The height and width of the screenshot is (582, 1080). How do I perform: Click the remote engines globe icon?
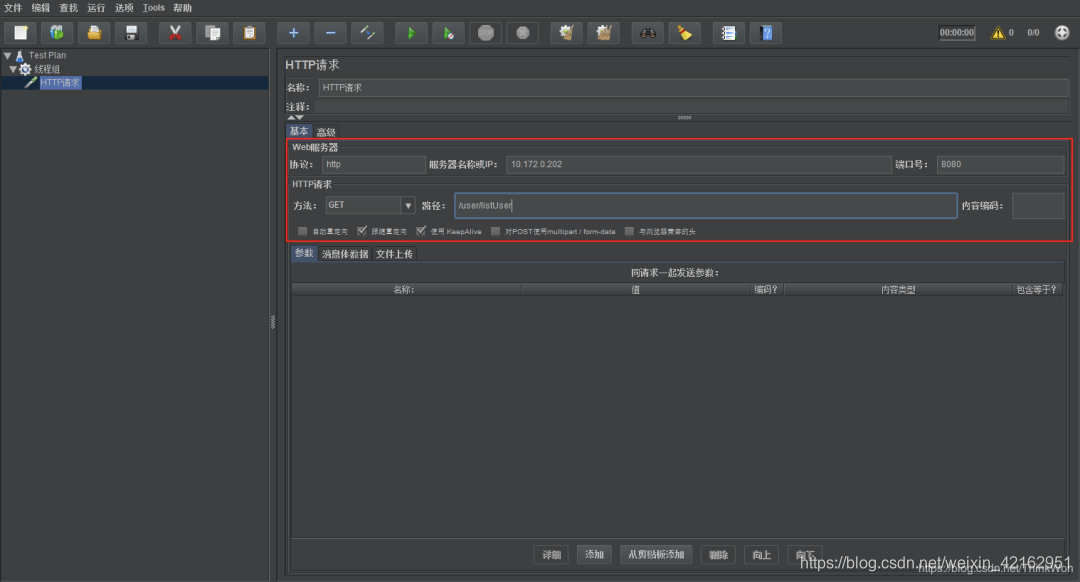coord(1062,32)
